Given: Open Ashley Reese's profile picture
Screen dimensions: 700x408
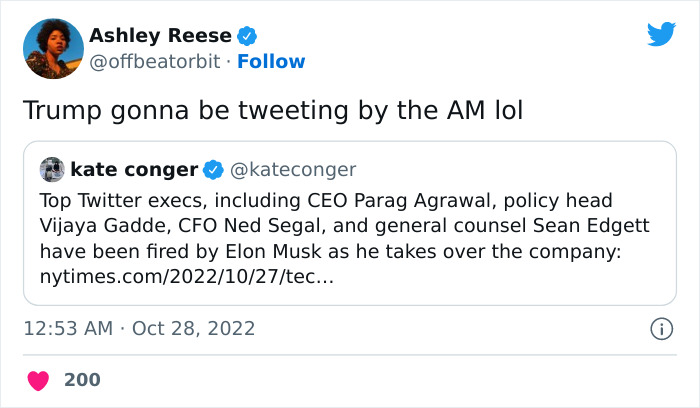Looking at the screenshot, I should pos(51,48).
